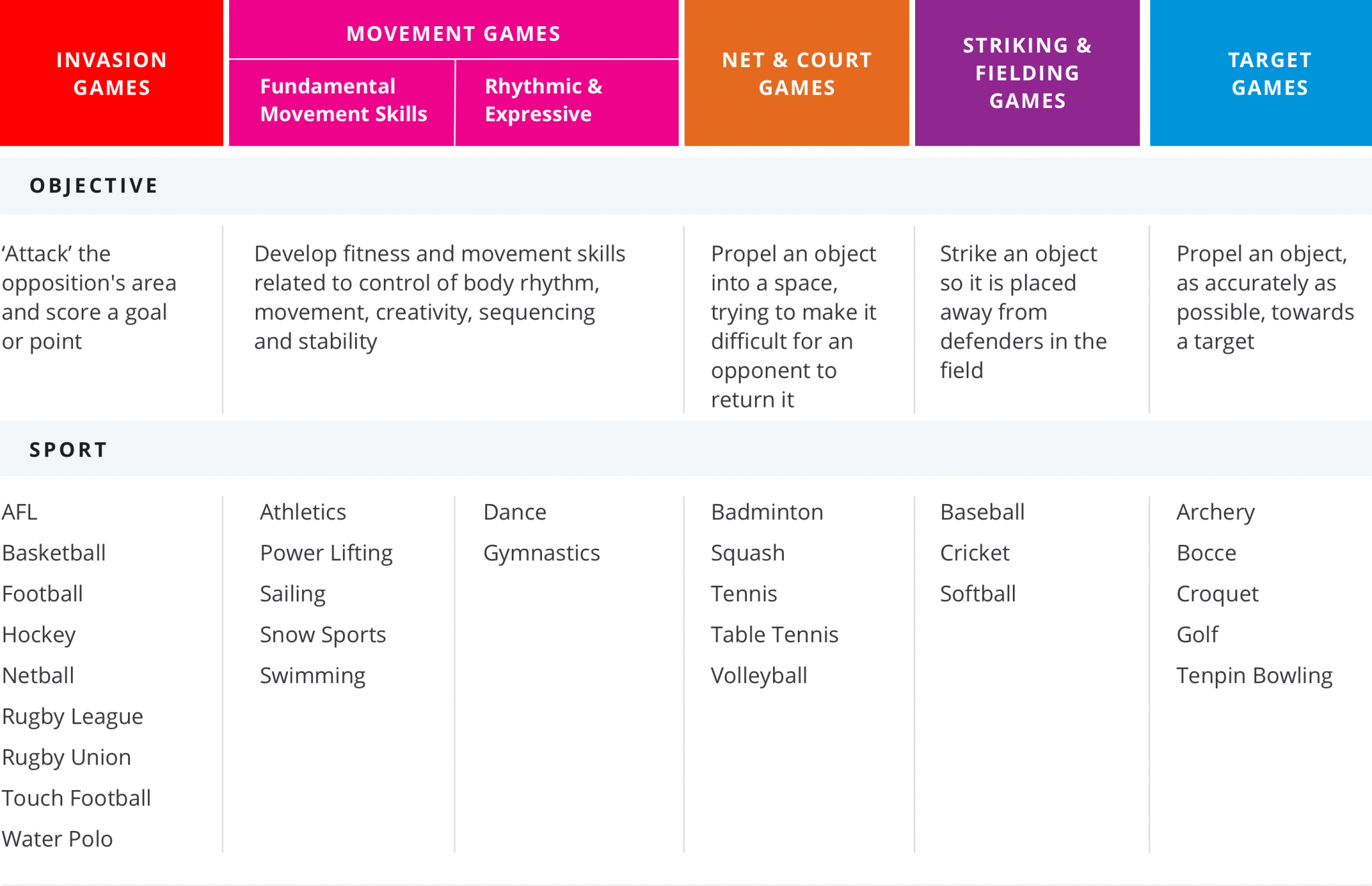Select the purple Striking & Fielding Games header

tap(1027, 73)
